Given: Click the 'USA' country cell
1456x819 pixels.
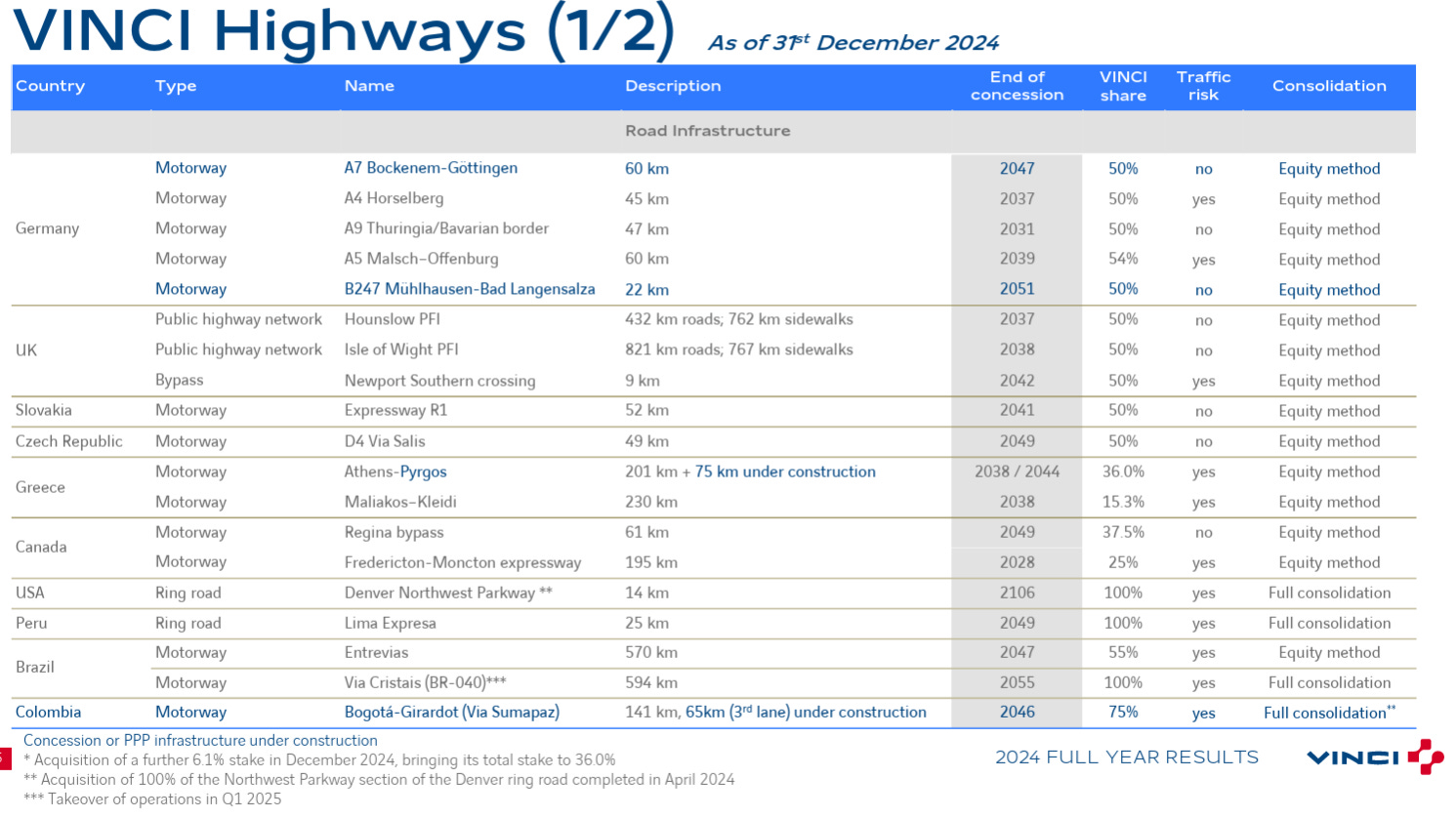Looking at the screenshot, I should click(x=30, y=593).
